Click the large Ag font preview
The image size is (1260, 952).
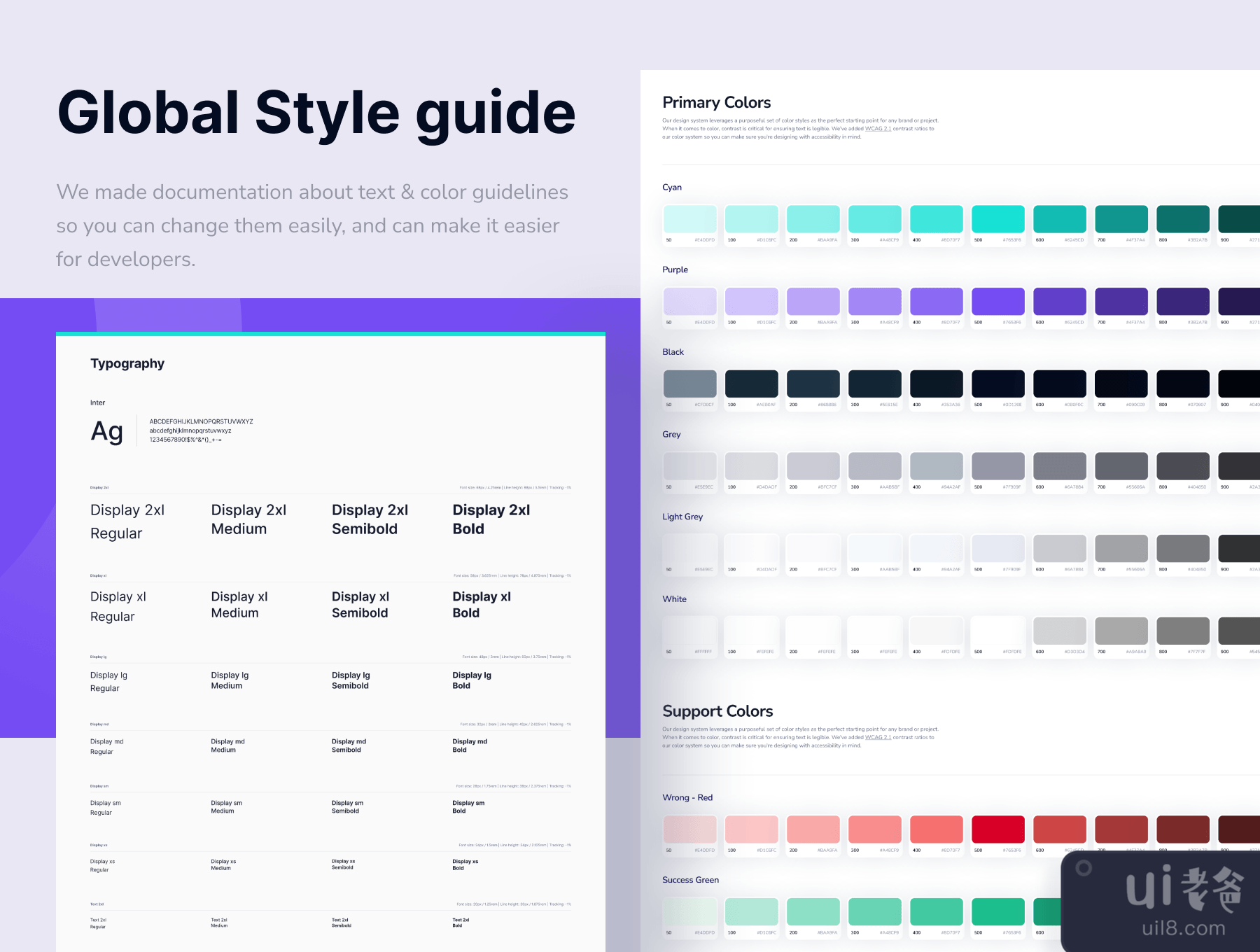click(106, 431)
